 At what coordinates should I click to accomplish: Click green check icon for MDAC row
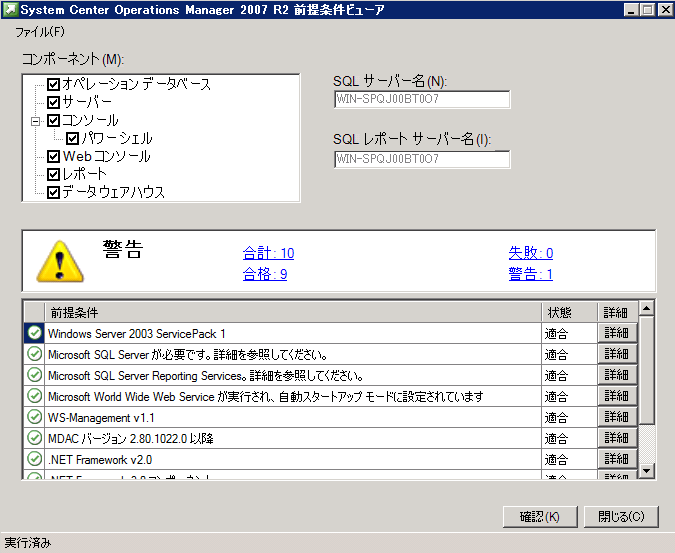(34, 438)
